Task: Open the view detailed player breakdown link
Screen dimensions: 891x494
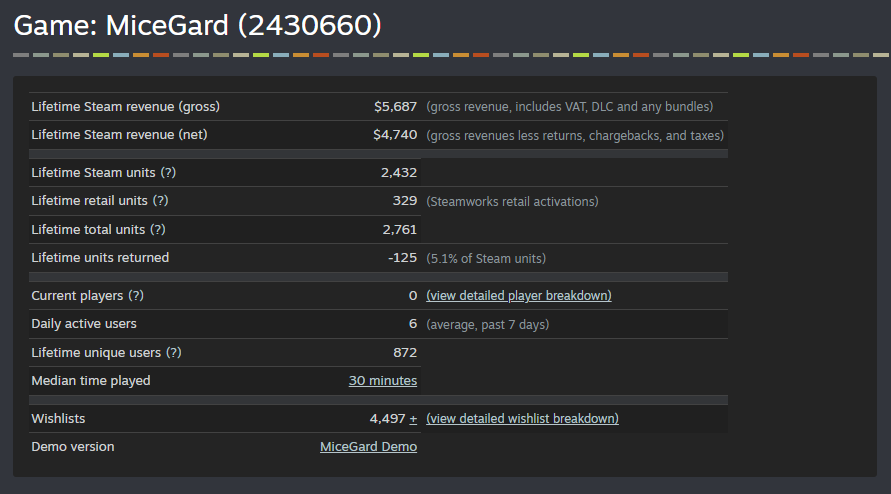Action: pos(519,296)
